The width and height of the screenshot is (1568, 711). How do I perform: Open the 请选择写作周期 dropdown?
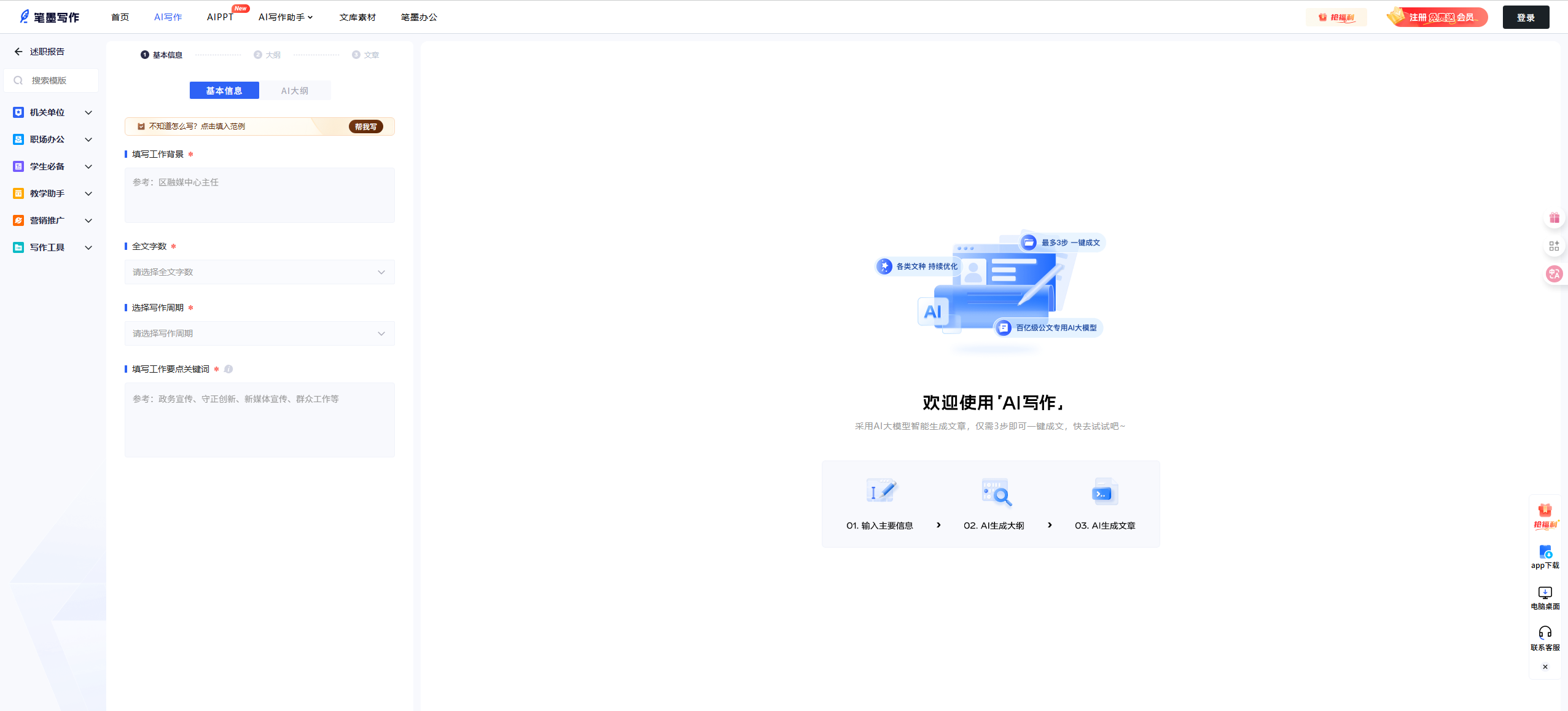(x=259, y=333)
